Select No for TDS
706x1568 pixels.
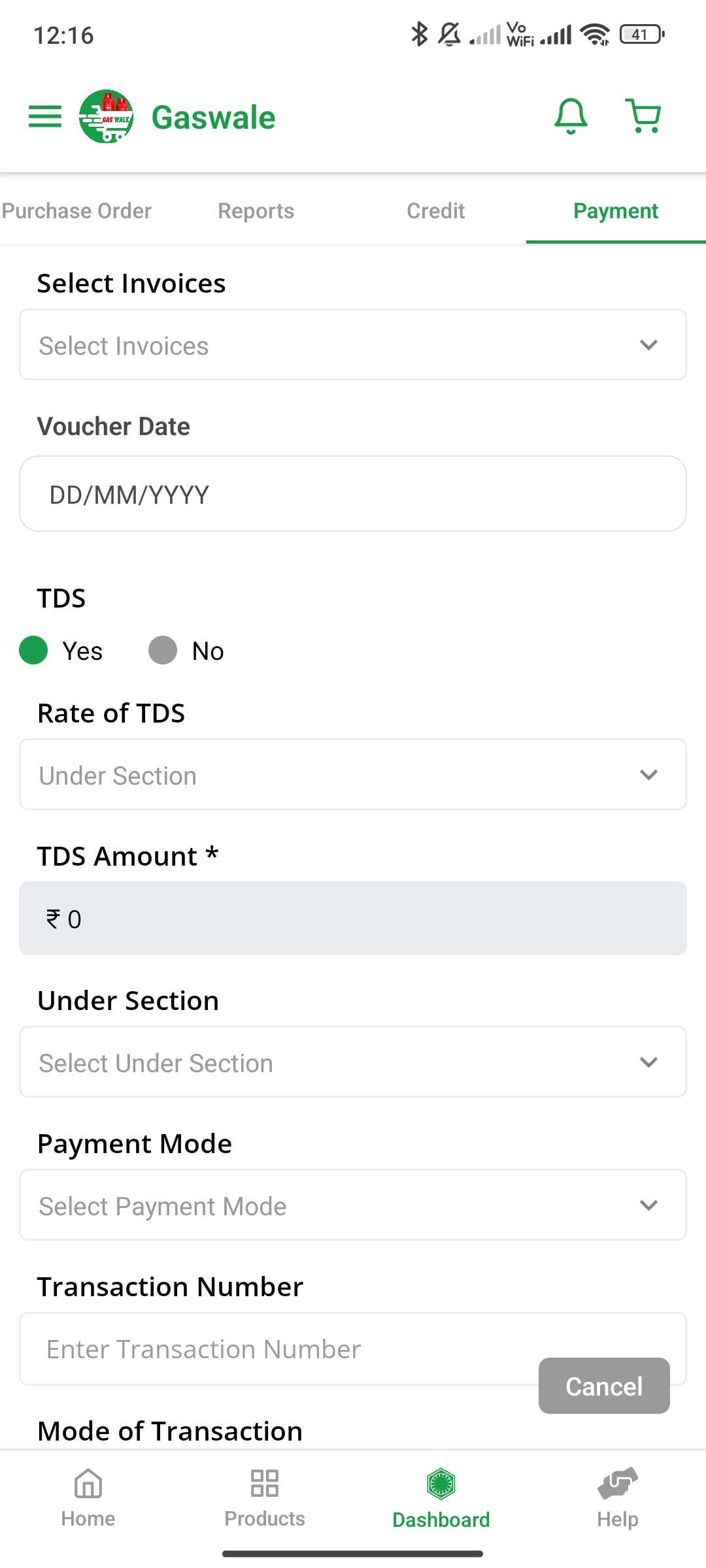click(163, 651)
